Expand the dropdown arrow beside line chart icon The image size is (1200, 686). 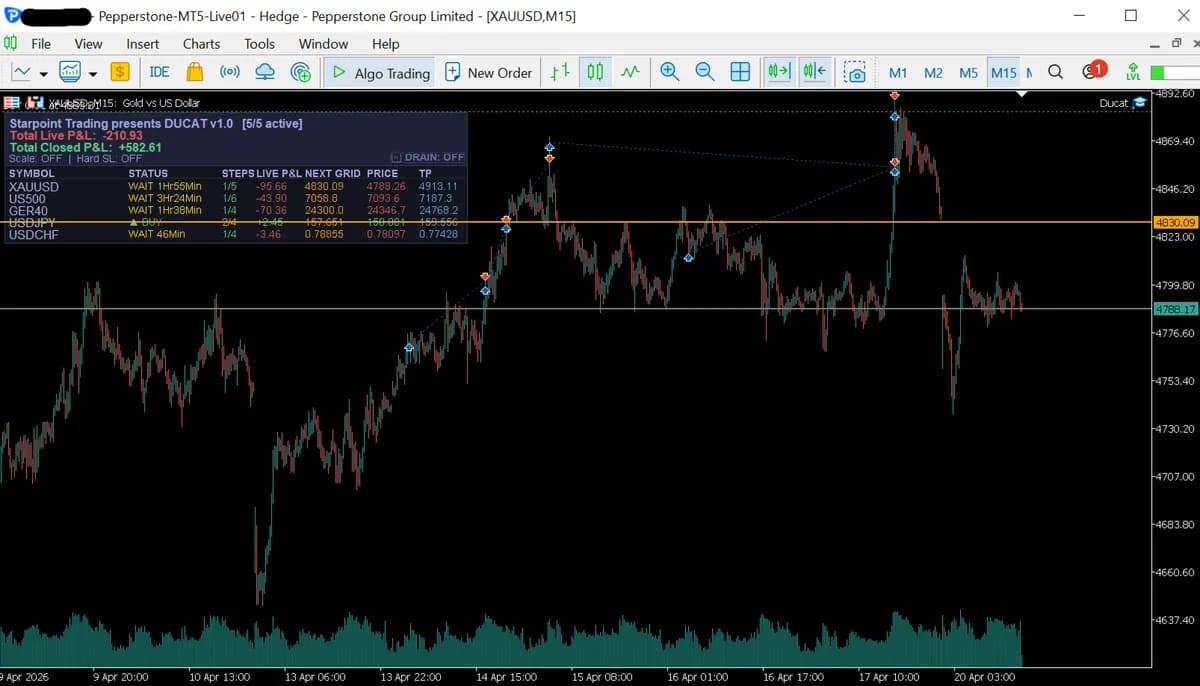point(43,73)
